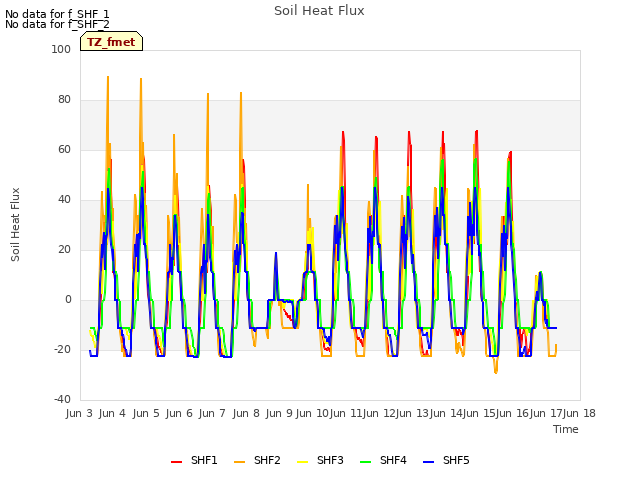Click the highest orange SHF2 peak near Jun 4
Screen dimensions: 640x480
(108, 77)
